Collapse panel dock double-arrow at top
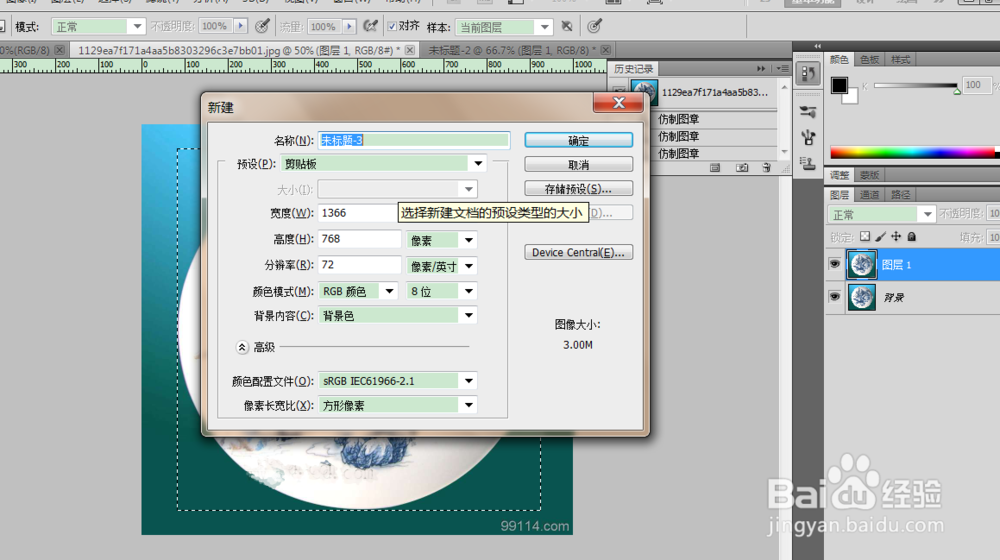 tap(818, 46)
